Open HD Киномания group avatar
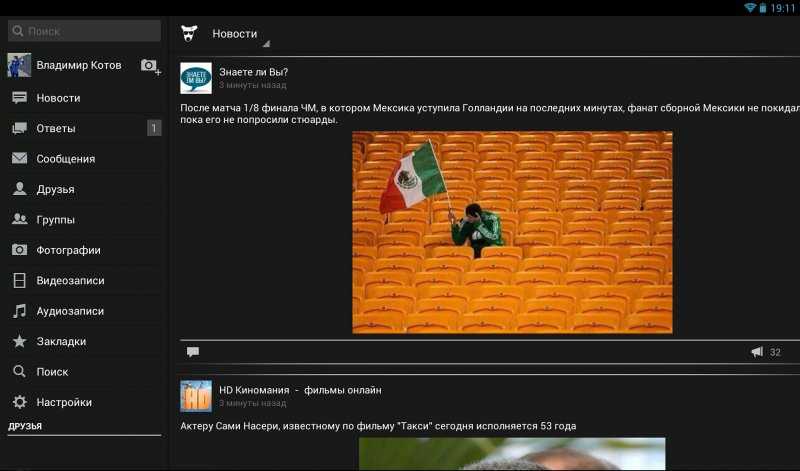Image resolution: width=800 pixels, height=471 pixels. click(x=196, y=396)
